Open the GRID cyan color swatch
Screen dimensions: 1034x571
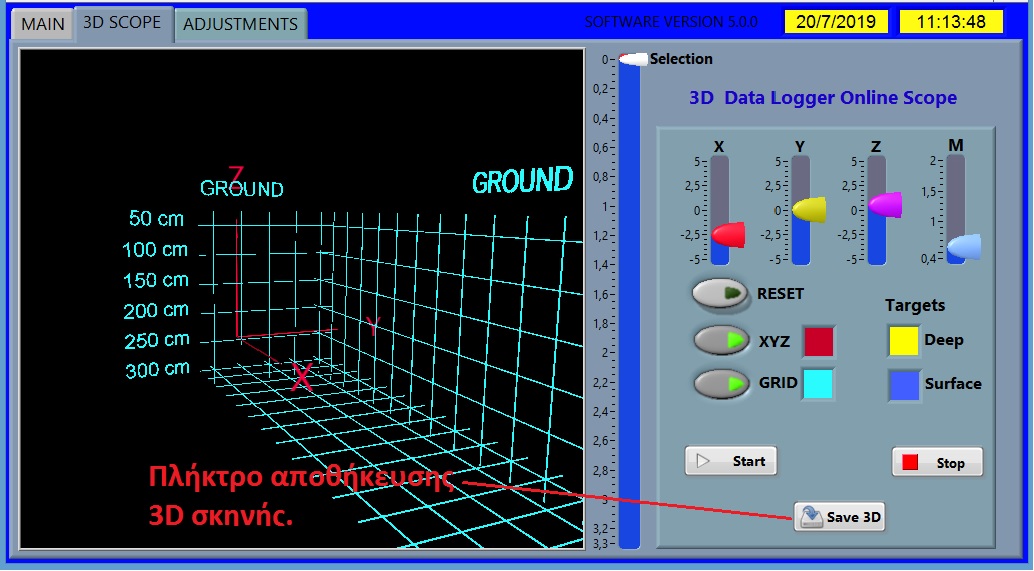tap(818, 383)
